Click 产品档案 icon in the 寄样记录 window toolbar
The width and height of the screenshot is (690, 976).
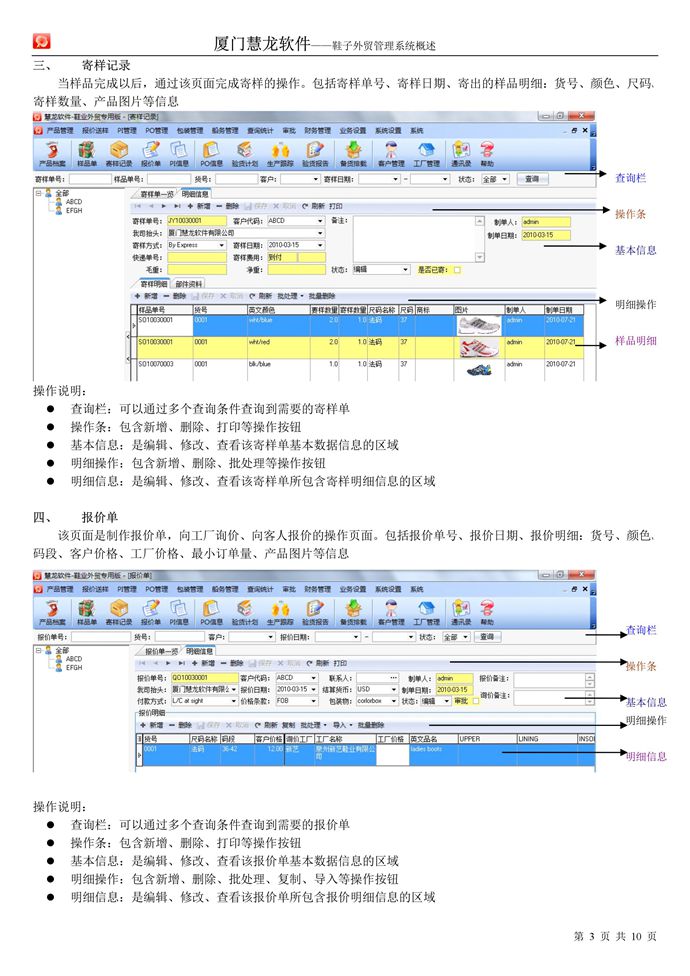52,152
